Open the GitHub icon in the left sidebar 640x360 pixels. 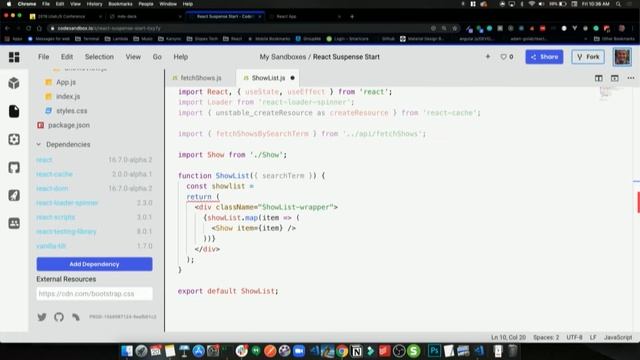[14, 167]
